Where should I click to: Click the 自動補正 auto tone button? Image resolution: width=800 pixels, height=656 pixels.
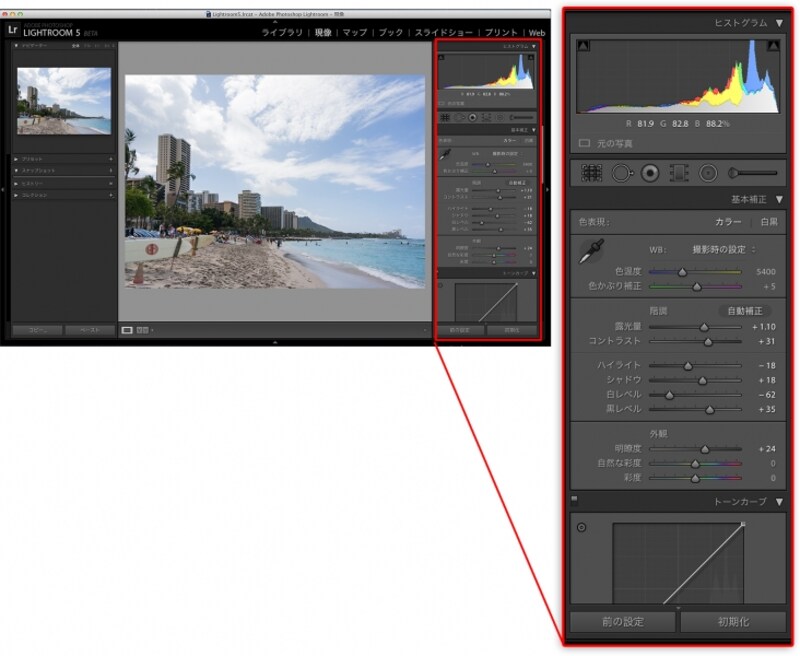coord(744,311)
